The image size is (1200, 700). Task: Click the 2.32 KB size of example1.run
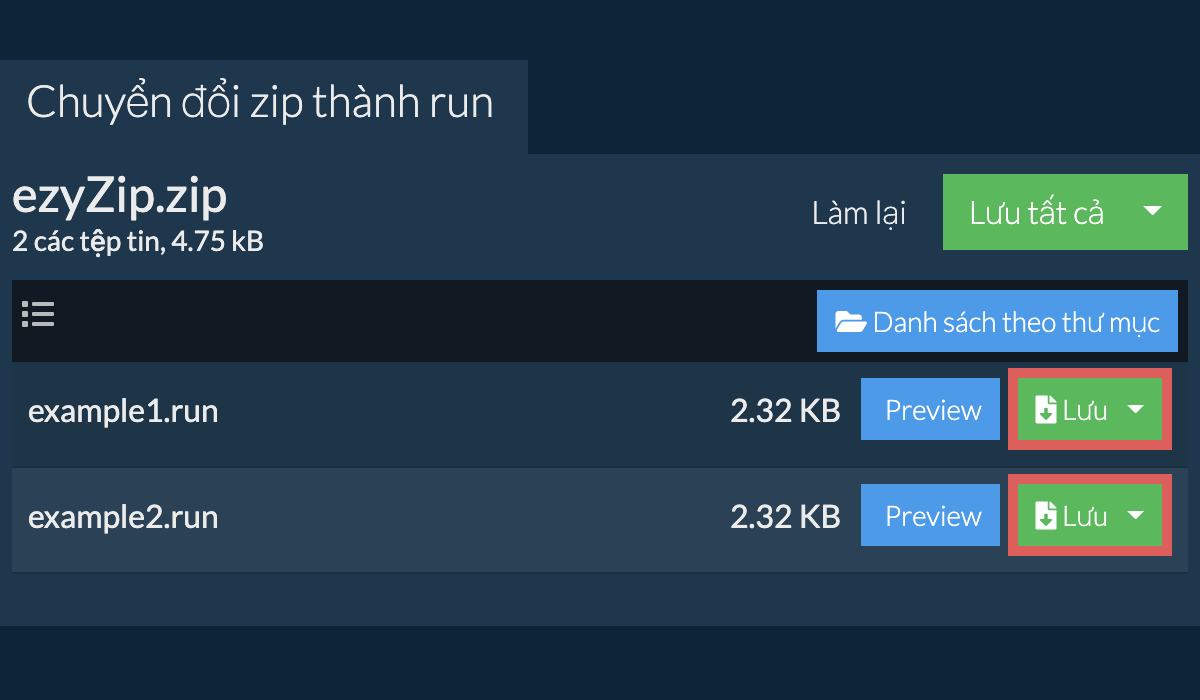click(785, 411)
